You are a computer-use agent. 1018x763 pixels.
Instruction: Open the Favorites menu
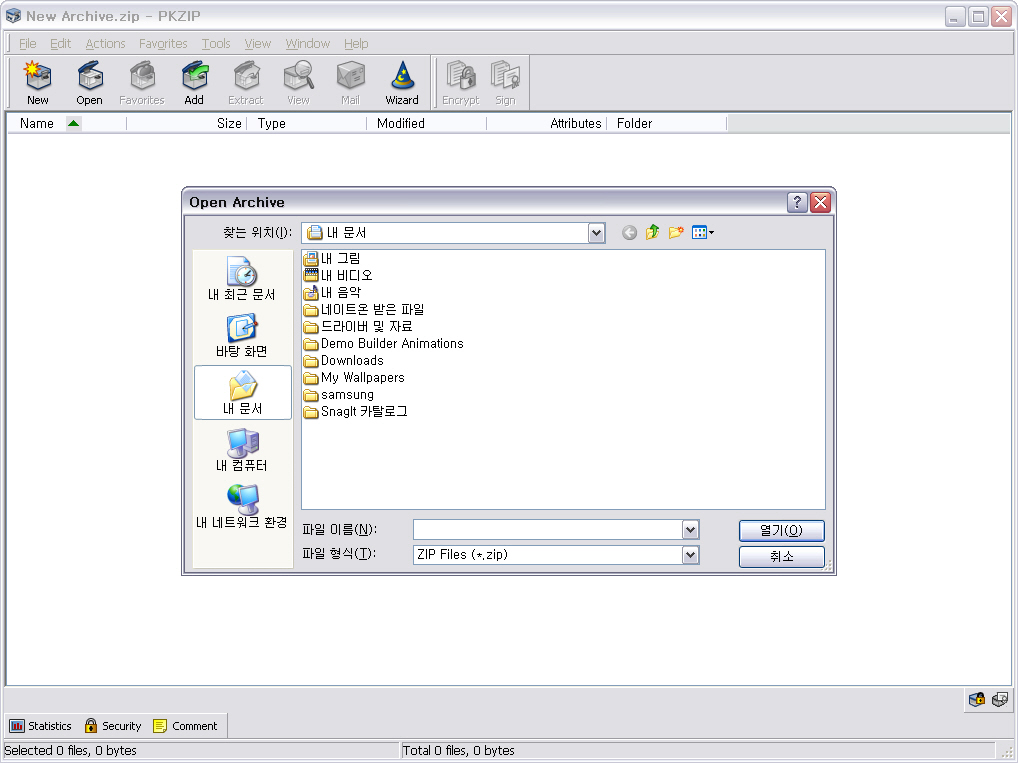163,44
